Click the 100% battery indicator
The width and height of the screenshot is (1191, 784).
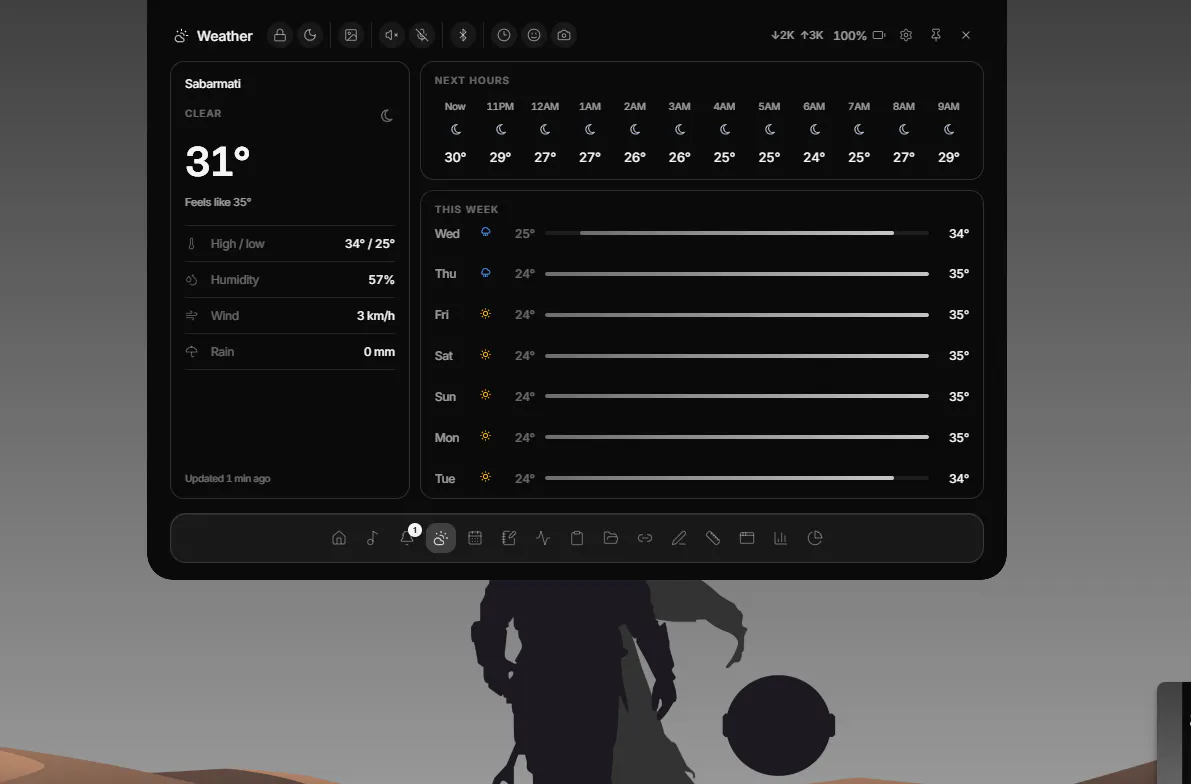tap(859, 35)
